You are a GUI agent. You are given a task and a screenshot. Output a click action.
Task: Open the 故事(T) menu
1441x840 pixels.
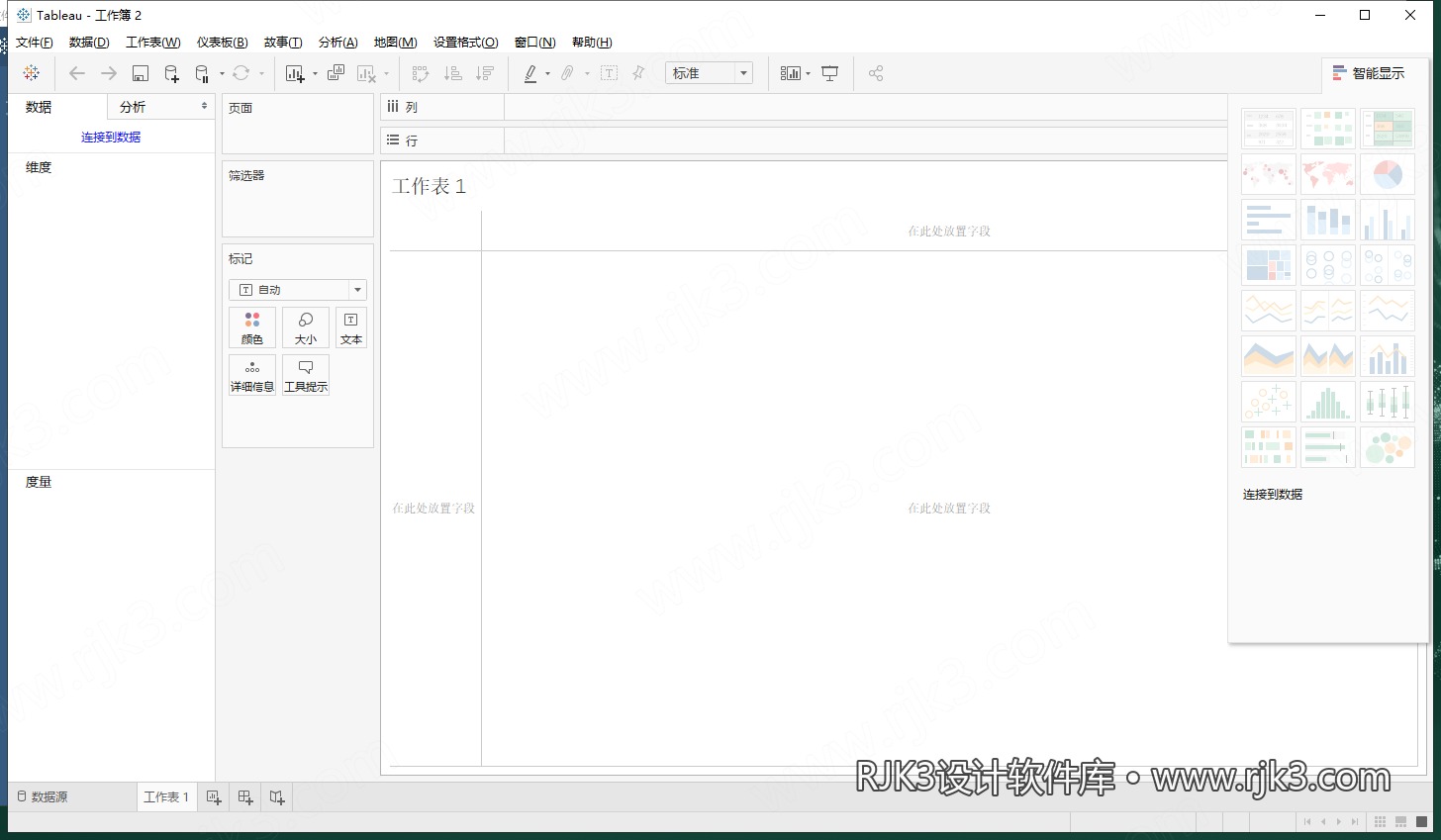pyautogui.click(x=283, y=43)
